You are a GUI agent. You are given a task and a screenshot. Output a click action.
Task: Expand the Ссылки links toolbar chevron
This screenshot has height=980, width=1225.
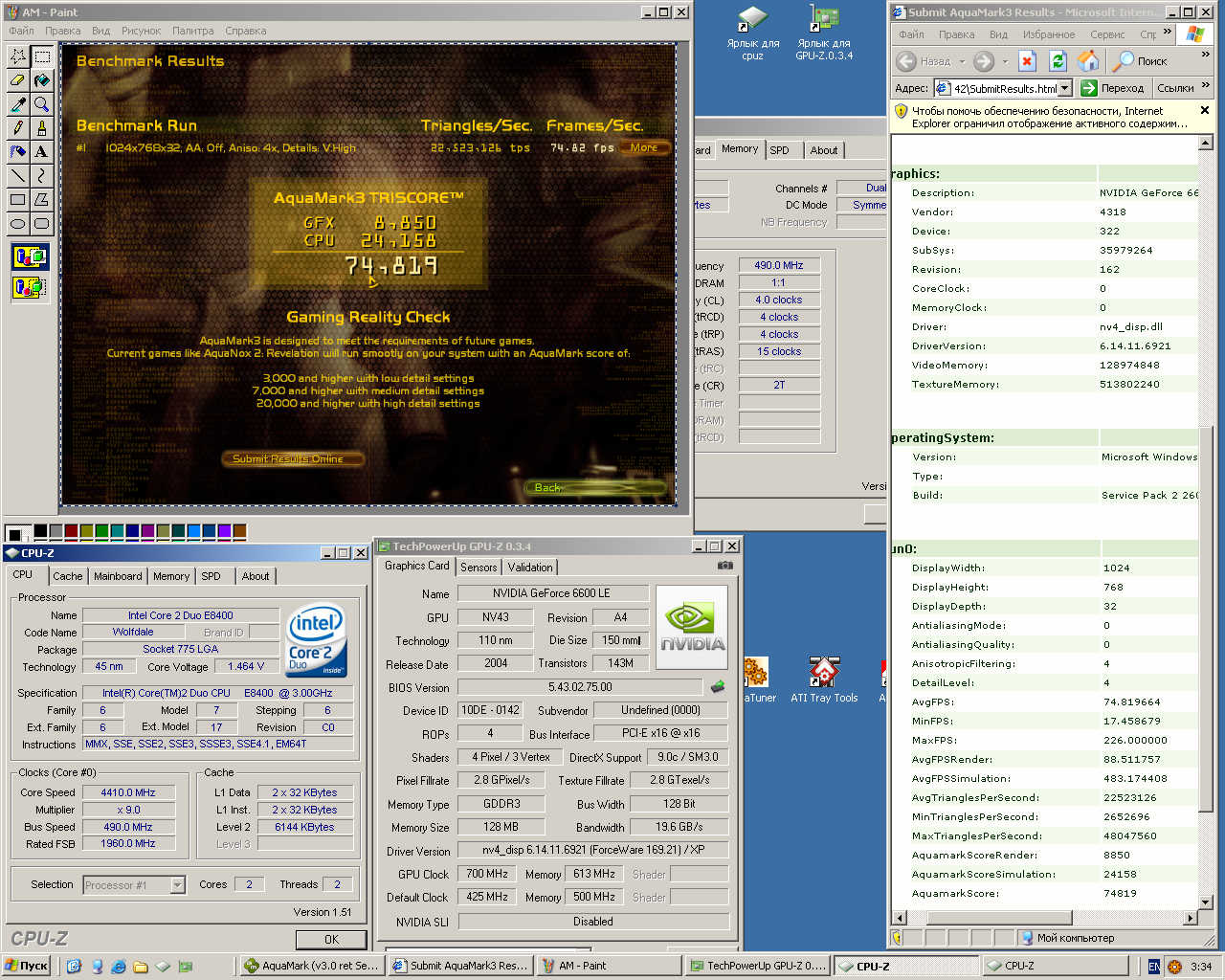1205,86
